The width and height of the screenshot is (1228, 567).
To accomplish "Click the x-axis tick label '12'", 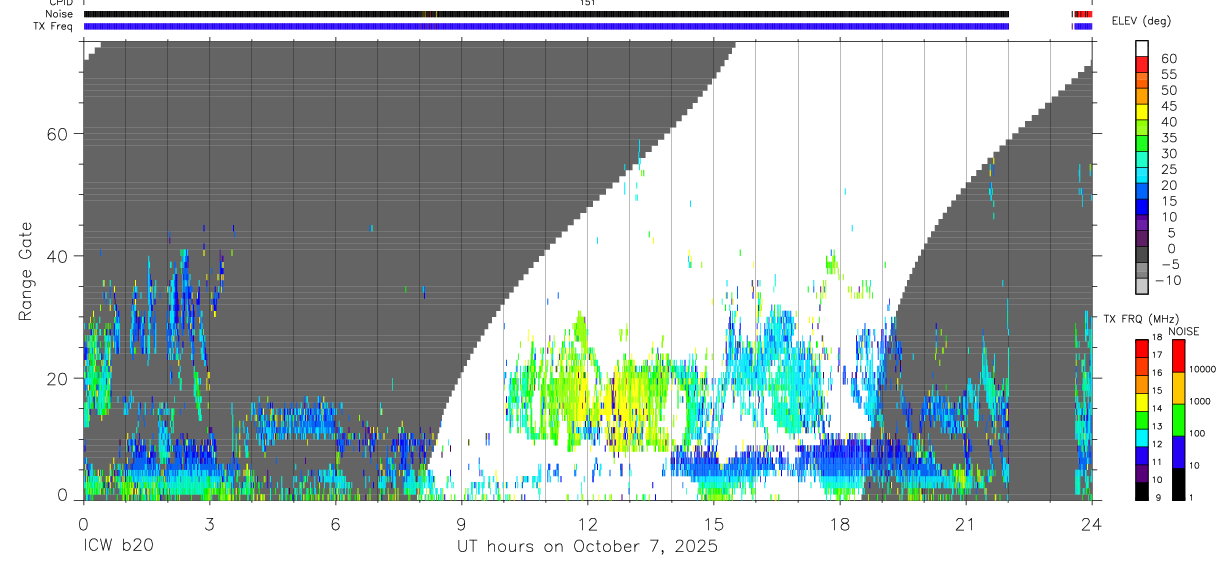I will coord(587,524).
